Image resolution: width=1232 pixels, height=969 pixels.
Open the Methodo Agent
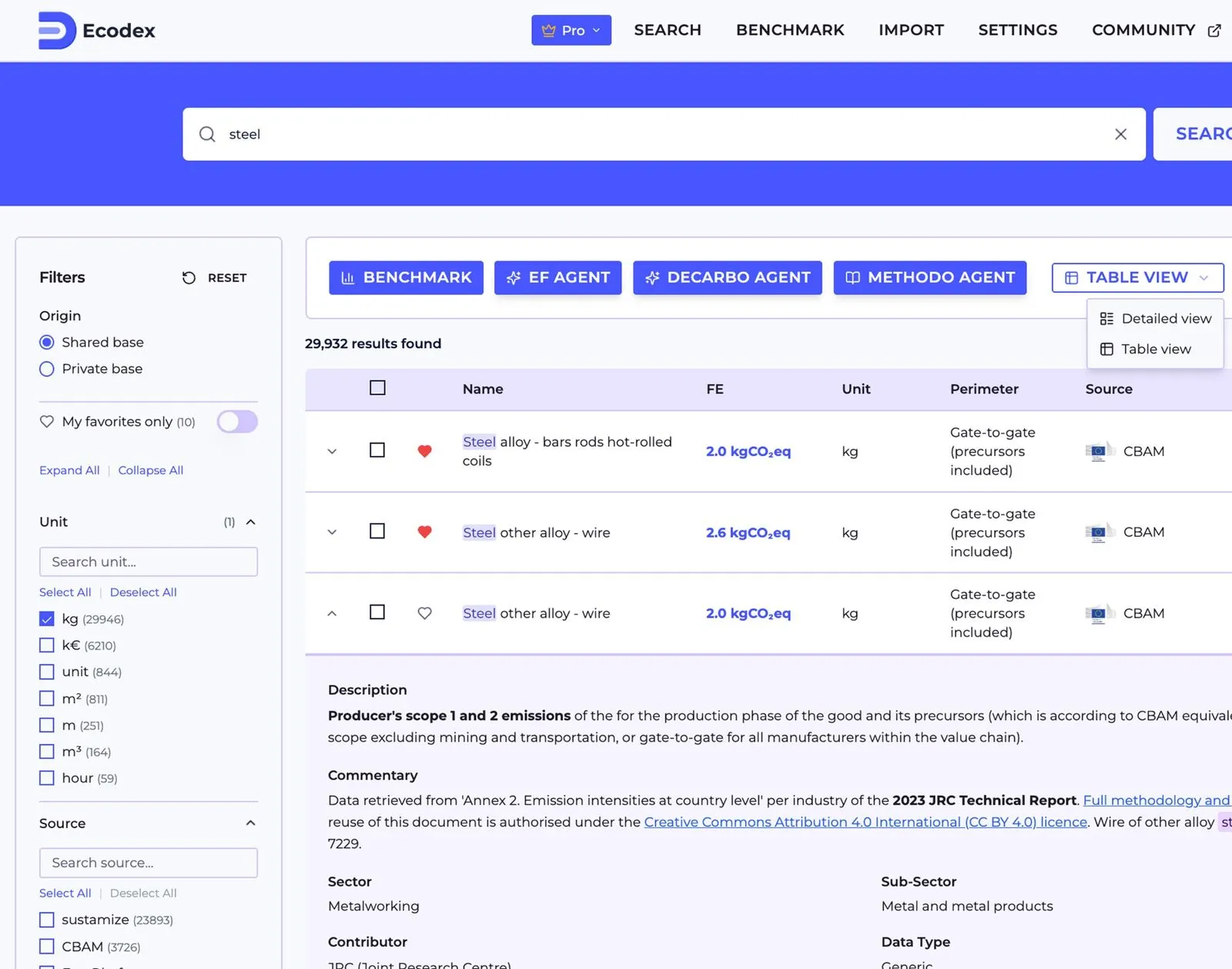929,277
